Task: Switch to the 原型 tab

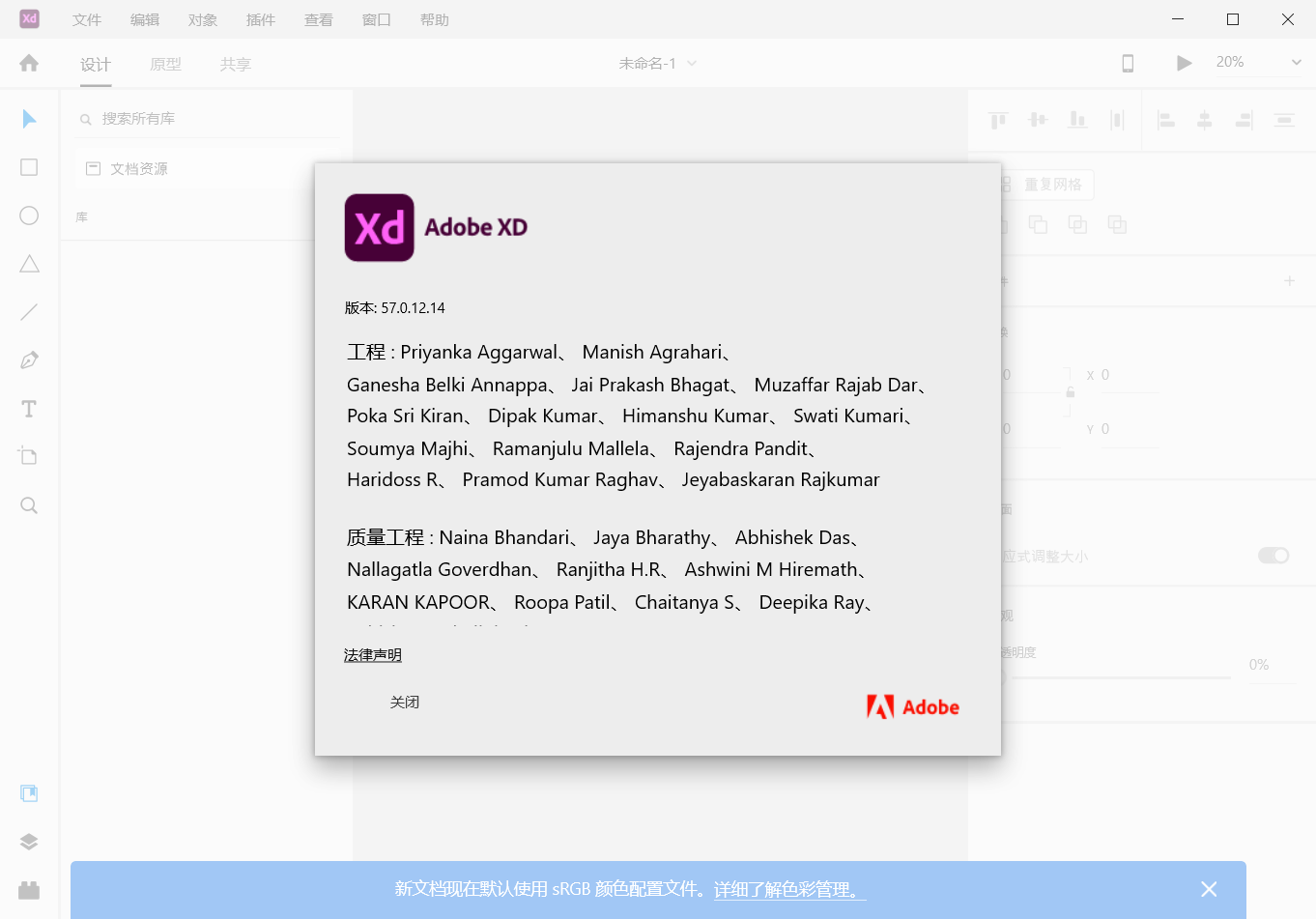Action: coord(165,64)
